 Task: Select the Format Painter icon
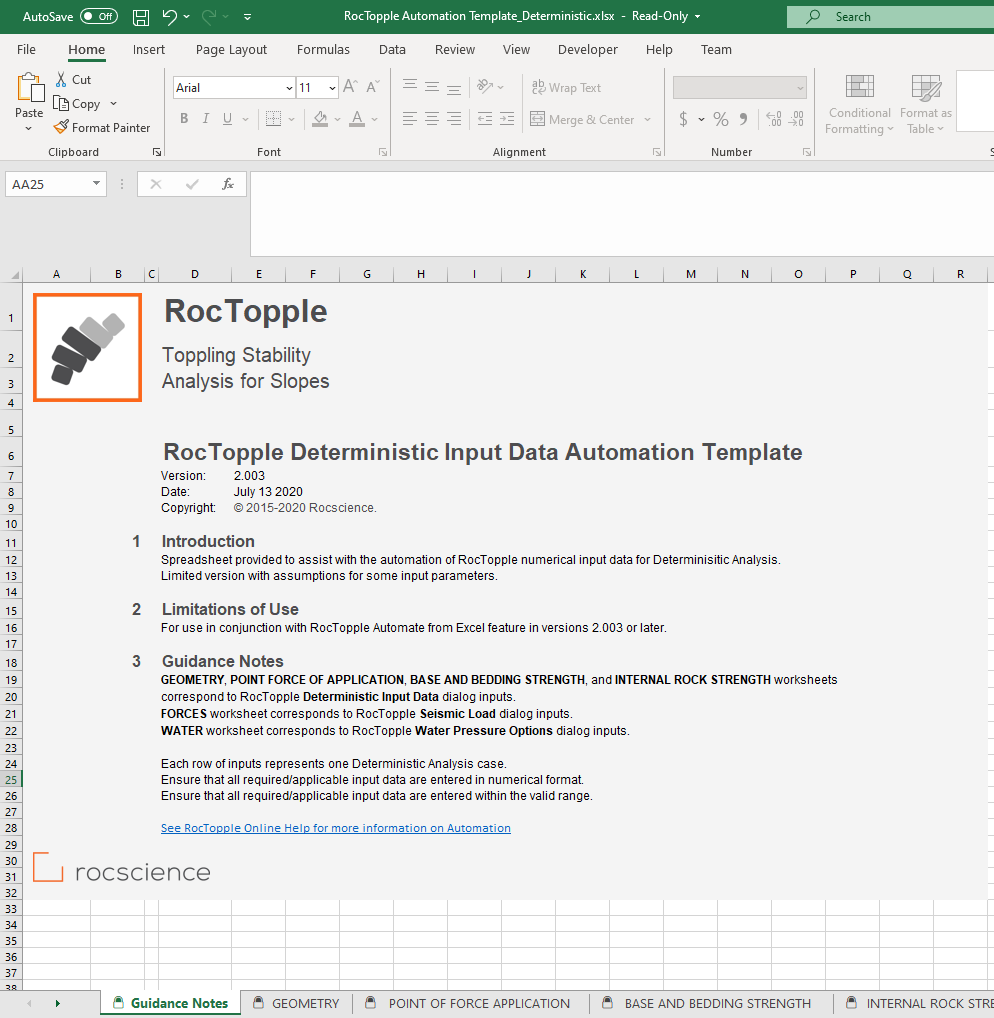pos(63,127)
